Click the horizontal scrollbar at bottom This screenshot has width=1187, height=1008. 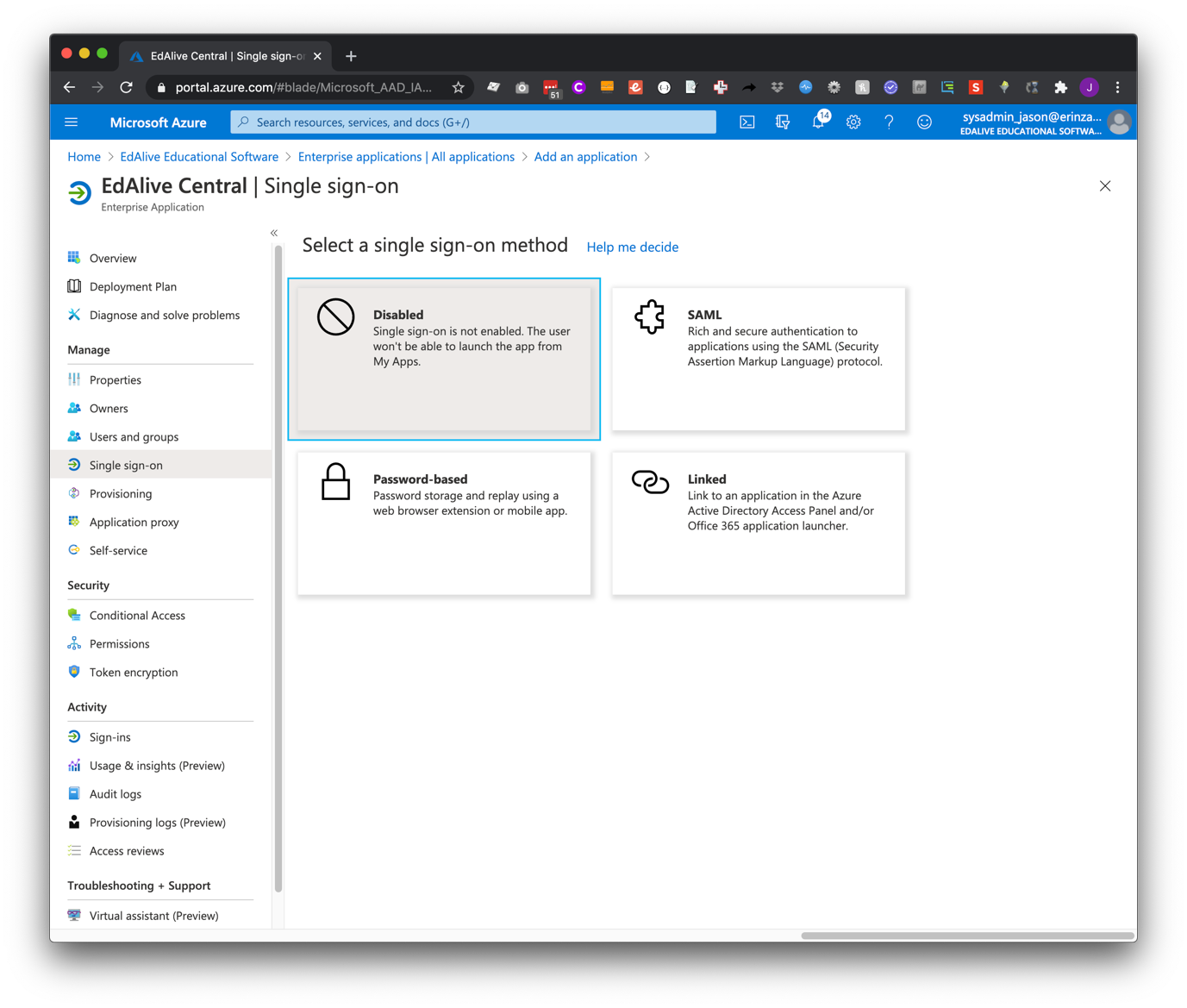coord(967,936)
